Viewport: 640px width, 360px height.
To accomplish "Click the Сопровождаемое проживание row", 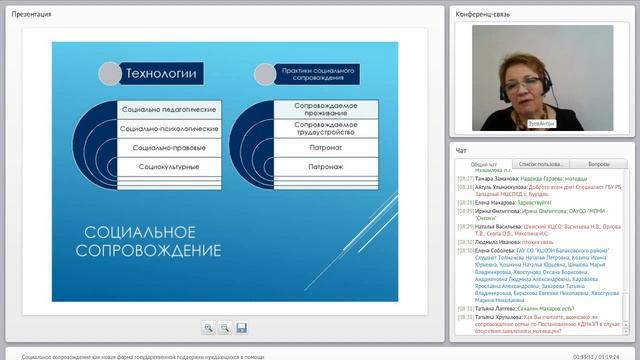I will point(326,109).
